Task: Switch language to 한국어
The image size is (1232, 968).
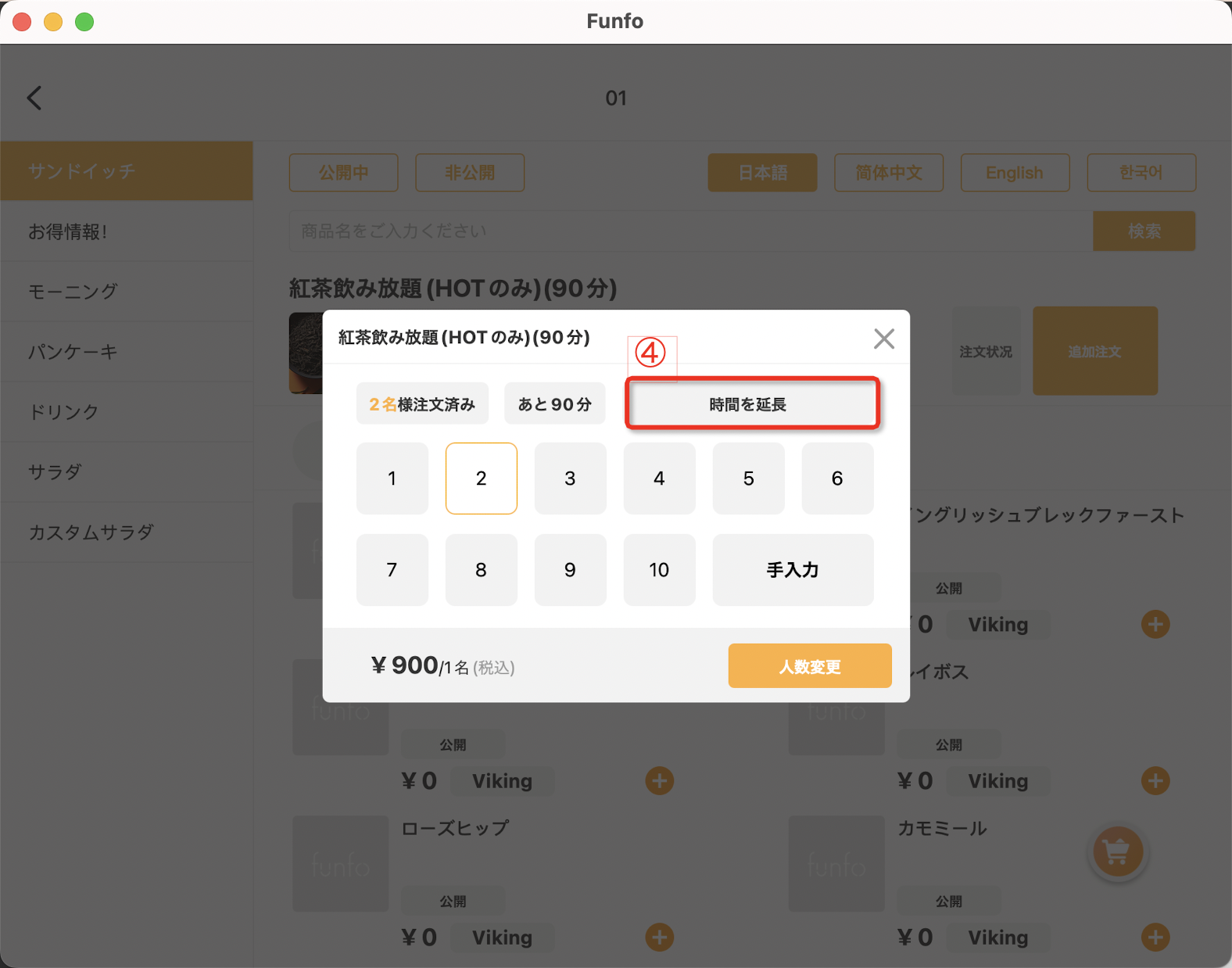Action: [1141, 173]
